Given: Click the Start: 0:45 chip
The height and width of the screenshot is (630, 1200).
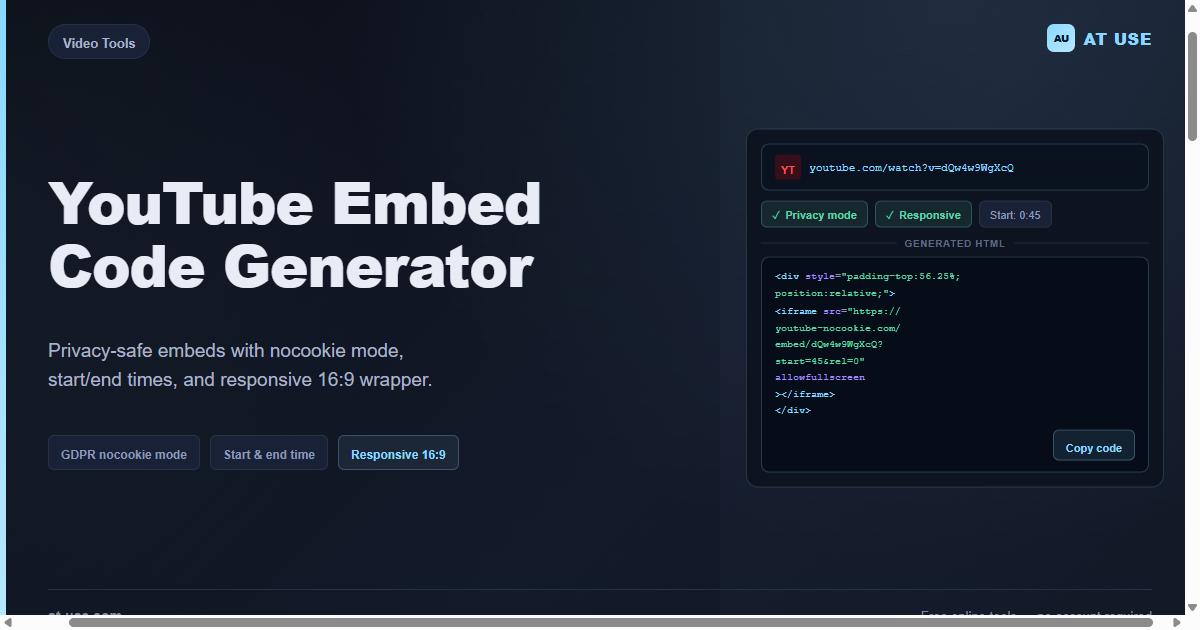Looking at the screenshot, I should (1015, 215).
